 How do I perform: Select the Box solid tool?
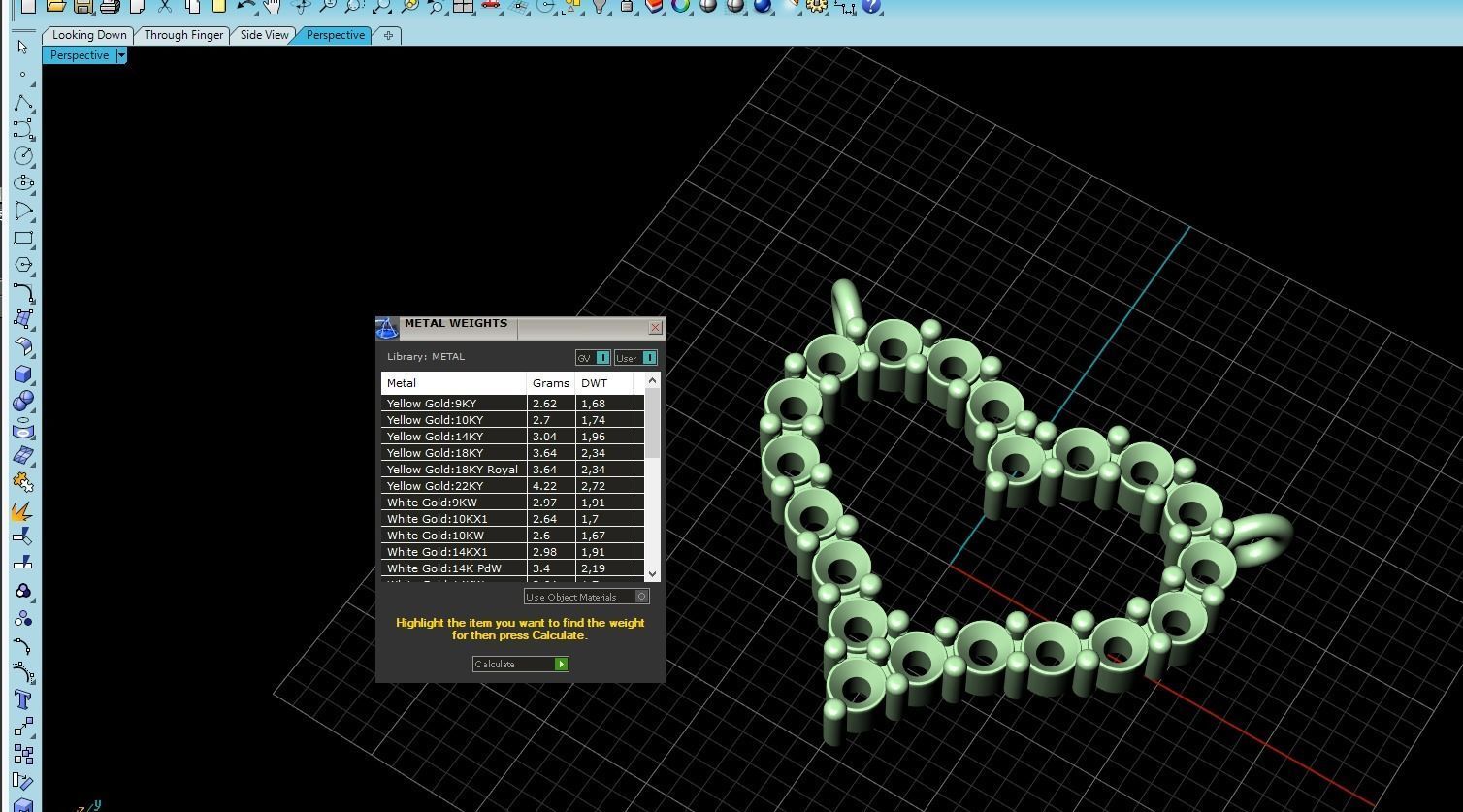click(23, 374)
